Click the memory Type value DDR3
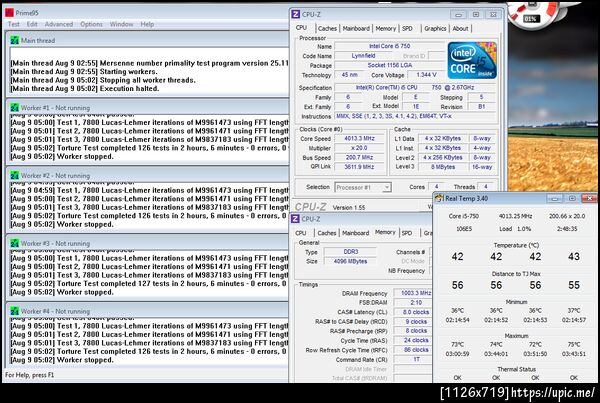 [x=350, y=251]
